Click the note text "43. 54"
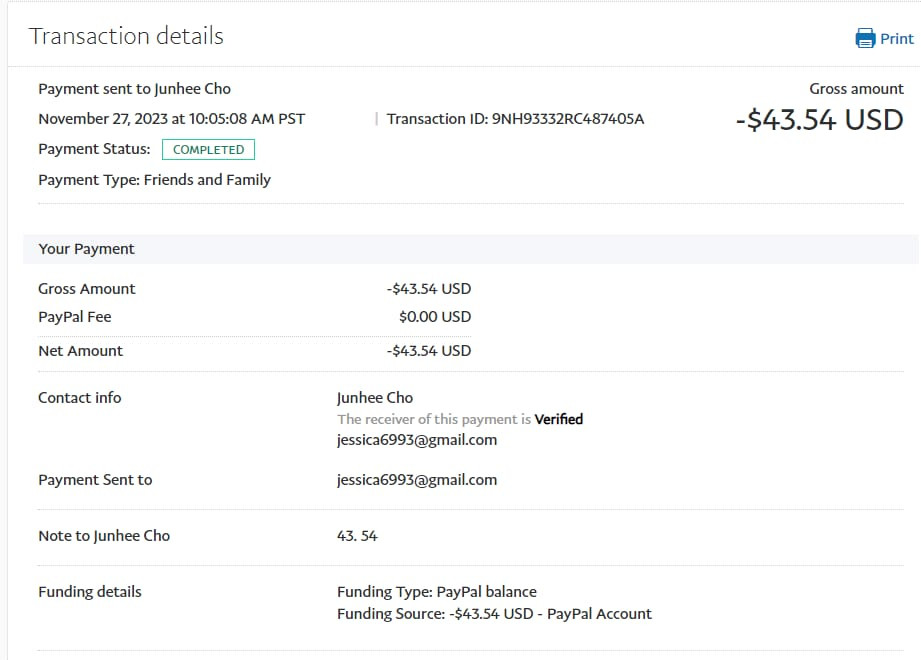 [357, 536]
